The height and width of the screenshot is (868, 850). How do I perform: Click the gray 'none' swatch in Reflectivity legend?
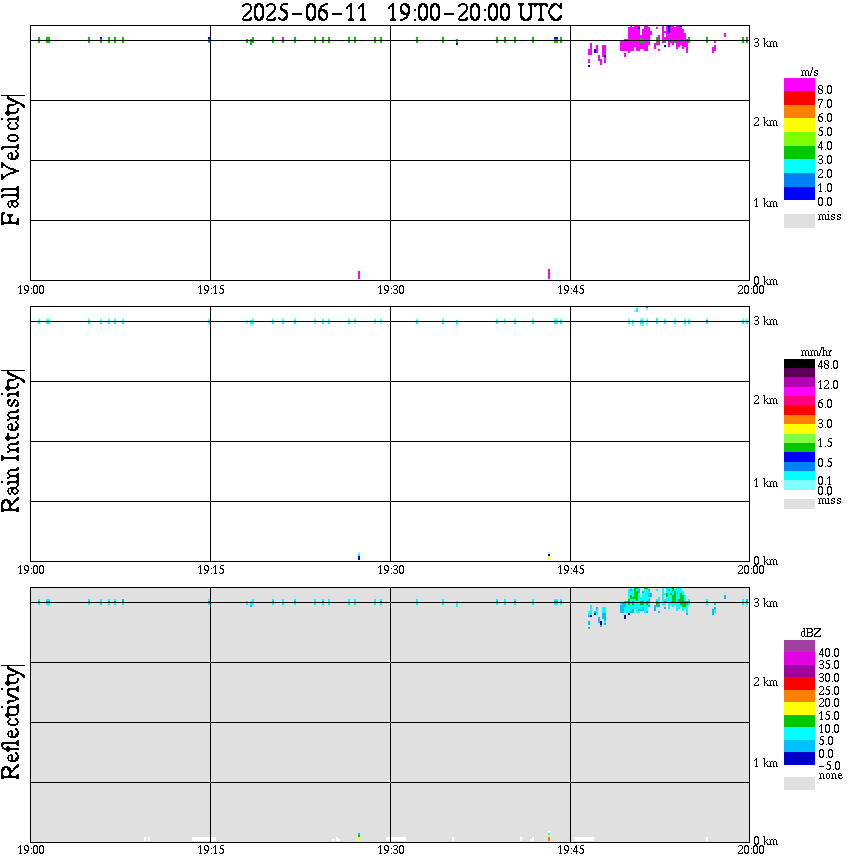pos(799,783)
